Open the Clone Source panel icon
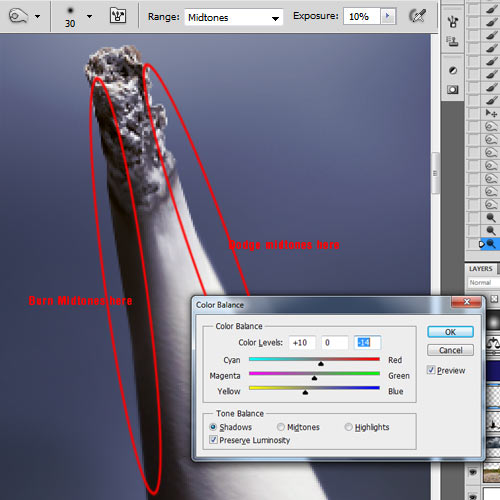This screenshot has width=500, height=500. click(452, 41)
